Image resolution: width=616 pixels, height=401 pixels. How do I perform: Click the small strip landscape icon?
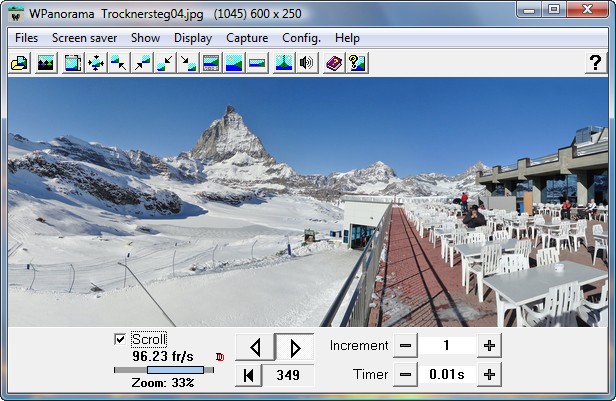pos(257,63)
